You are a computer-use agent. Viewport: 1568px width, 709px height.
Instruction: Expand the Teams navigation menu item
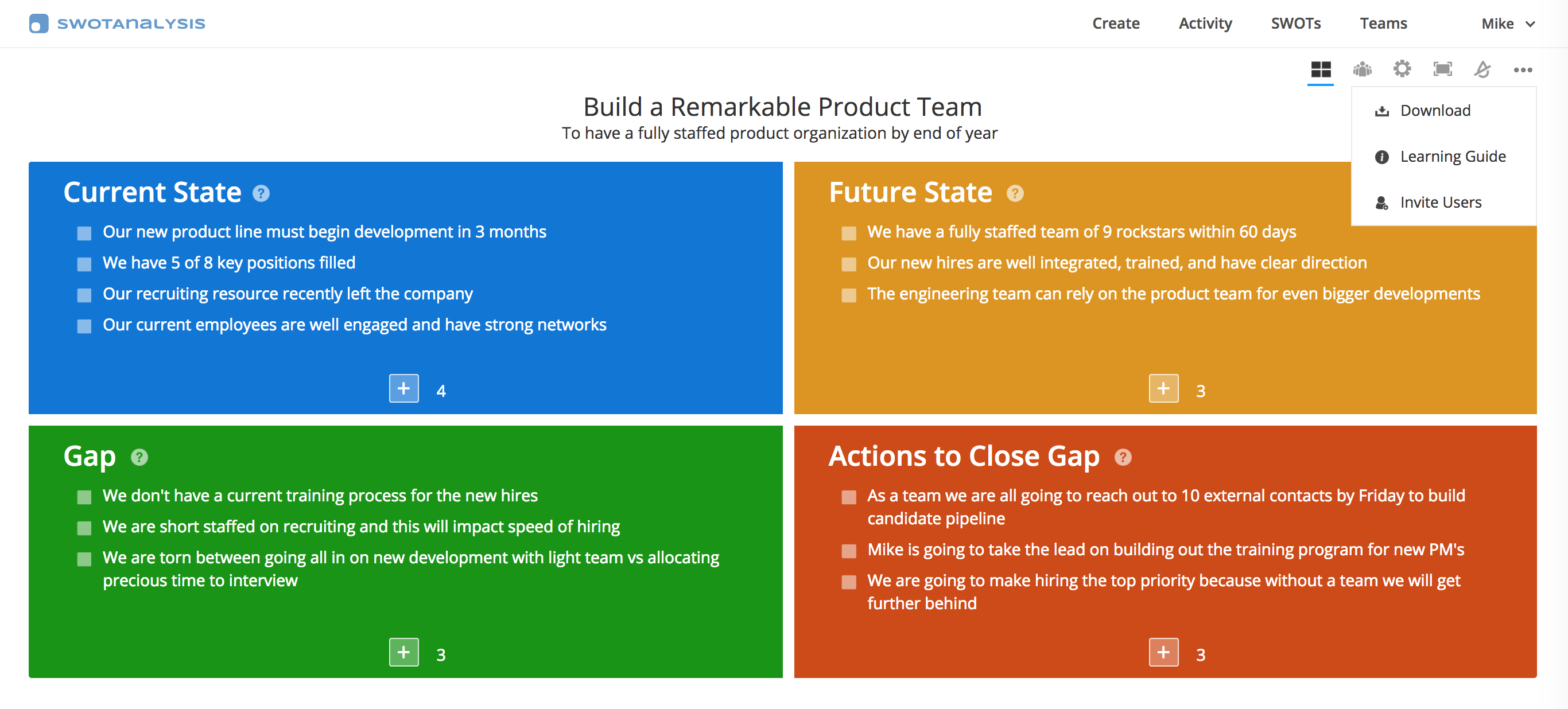1384,23
